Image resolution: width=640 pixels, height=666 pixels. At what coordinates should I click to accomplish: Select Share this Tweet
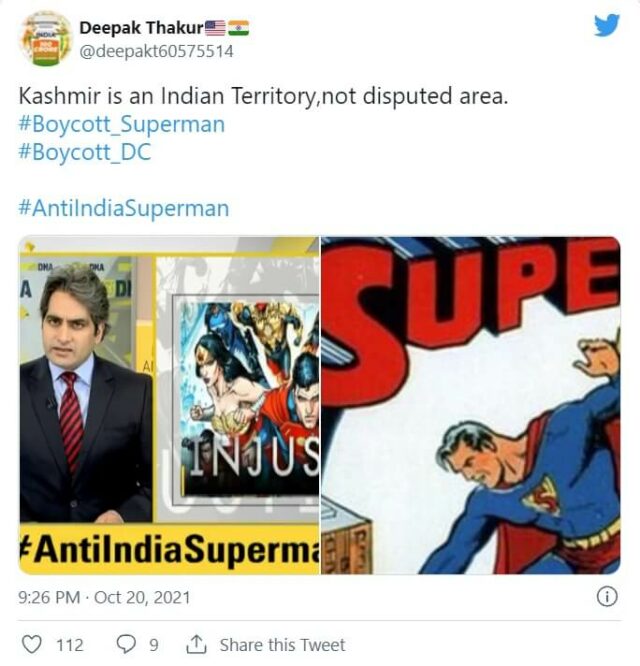click(x=282, y=645)
